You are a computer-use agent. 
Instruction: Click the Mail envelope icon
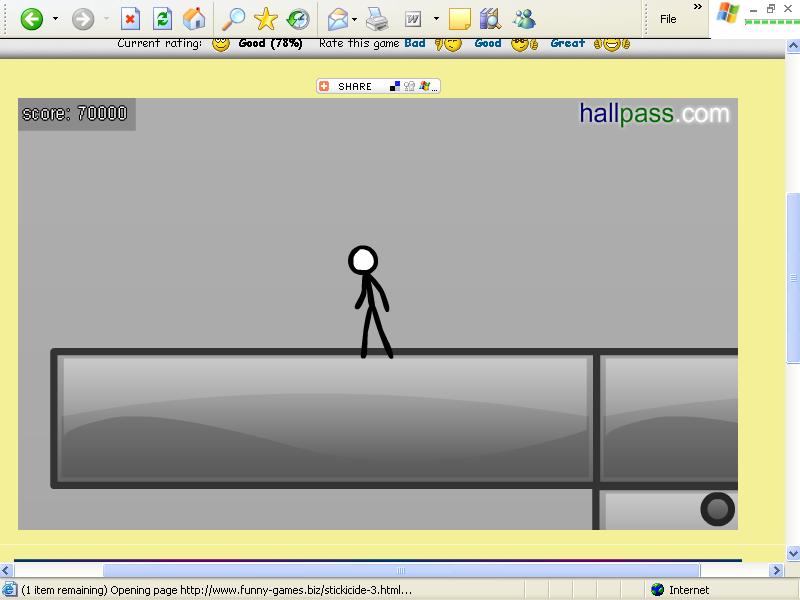coord(337,19)
